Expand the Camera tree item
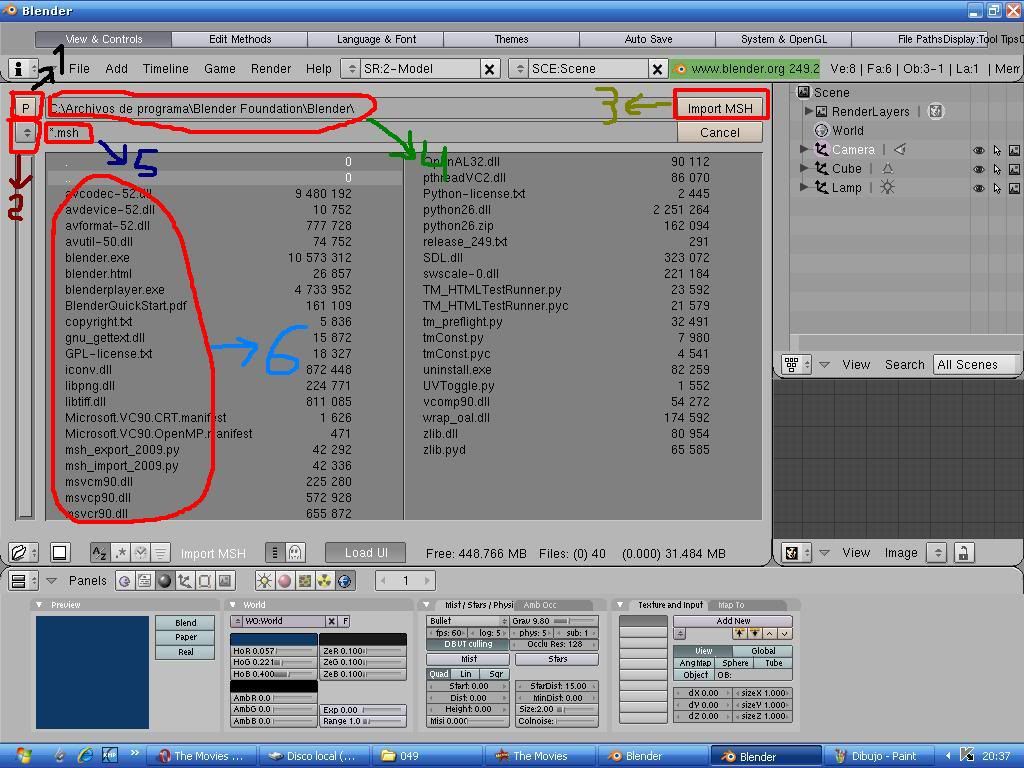This screenshot has width=1024, height=768. pyautogui.click(x=805, y=150)
